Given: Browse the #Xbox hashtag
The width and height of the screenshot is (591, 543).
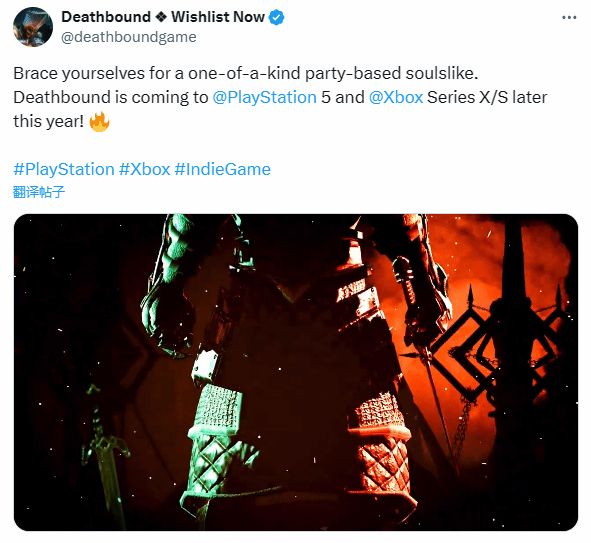Looking at the screenshot, I should click(x=145, y=170).
